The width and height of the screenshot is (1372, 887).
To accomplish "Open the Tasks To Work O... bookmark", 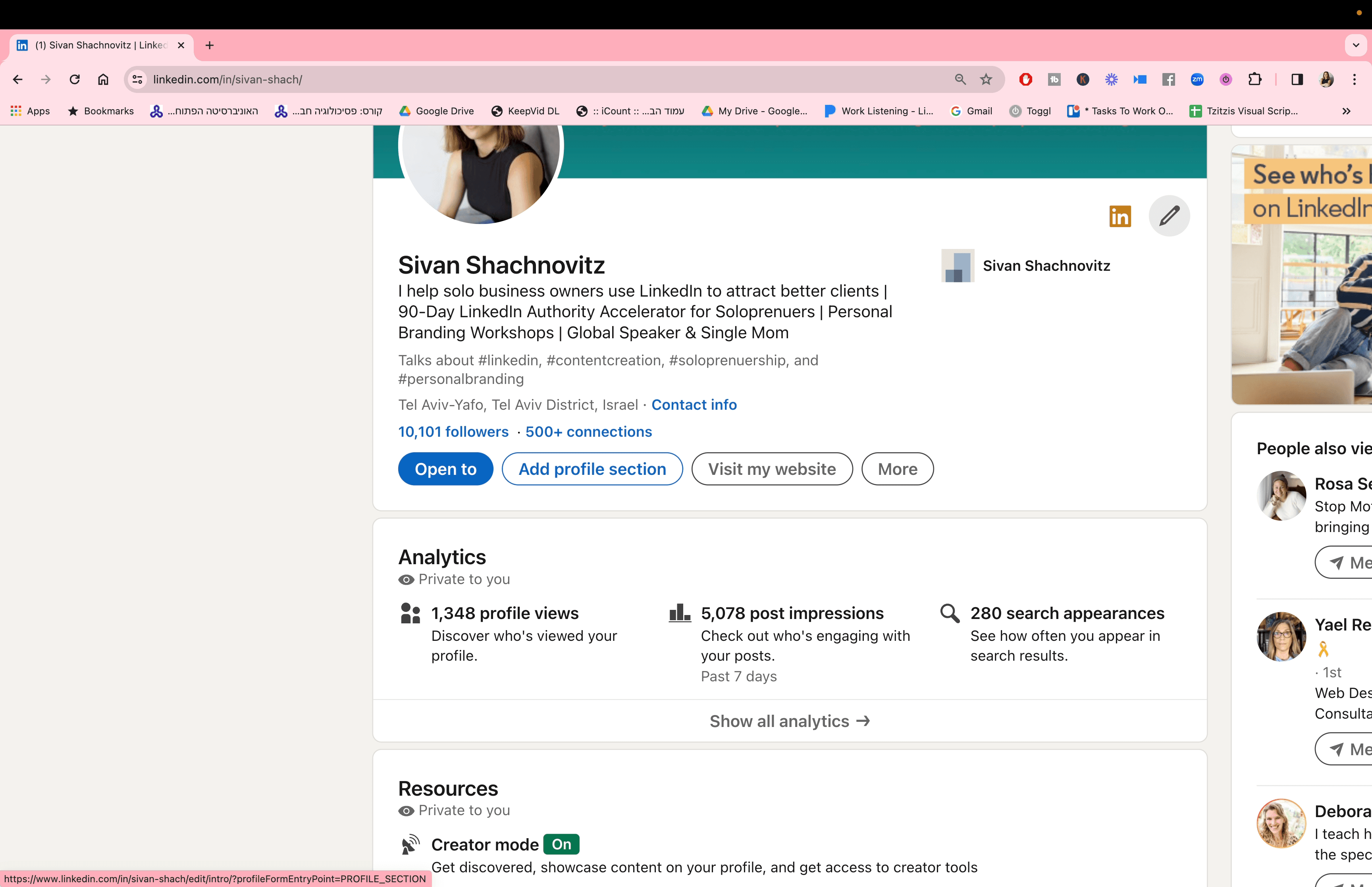I will [x=1120, y=111].
